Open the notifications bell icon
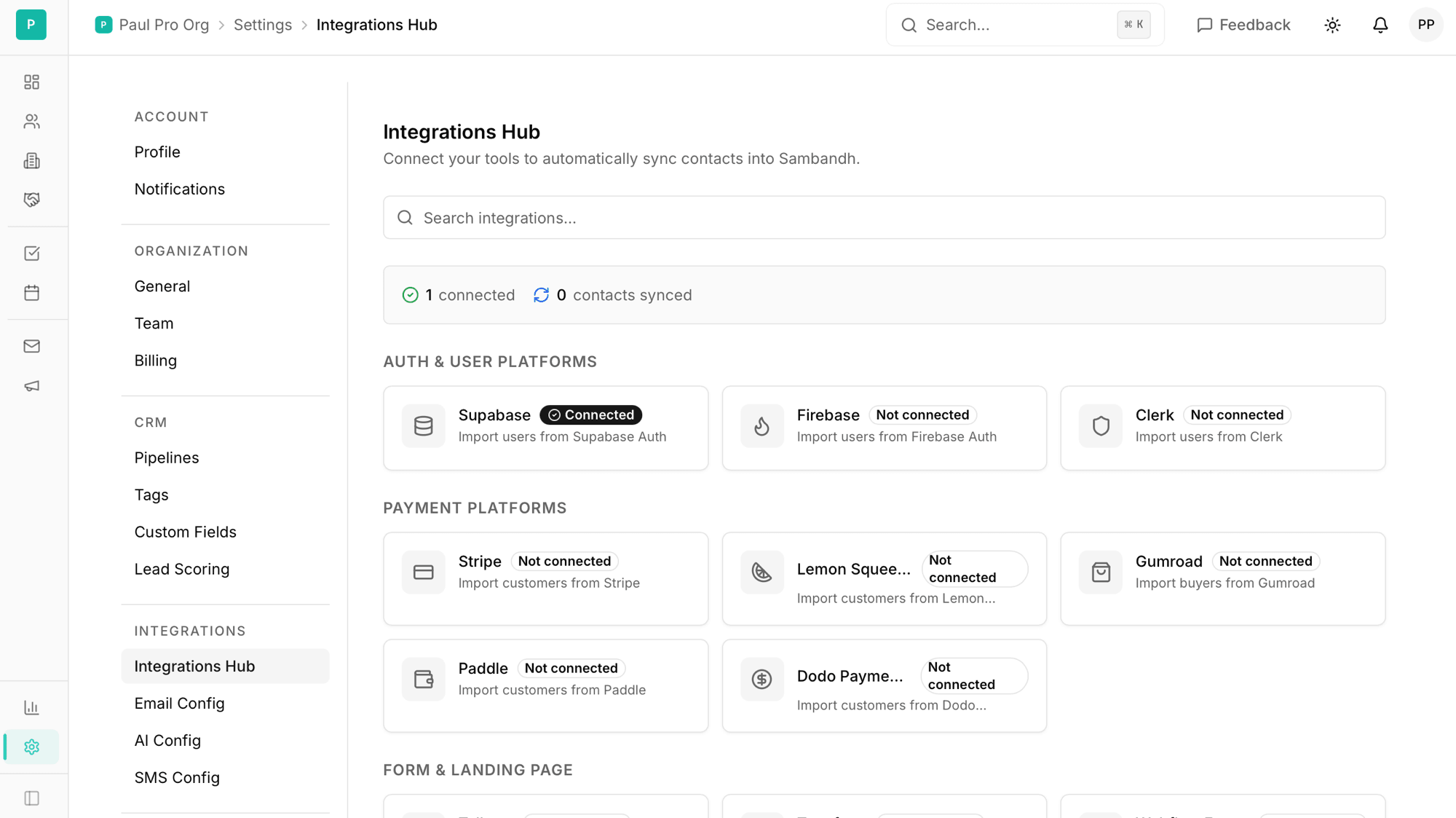This screenshot has width=1456, height=818. point(1380,25)
